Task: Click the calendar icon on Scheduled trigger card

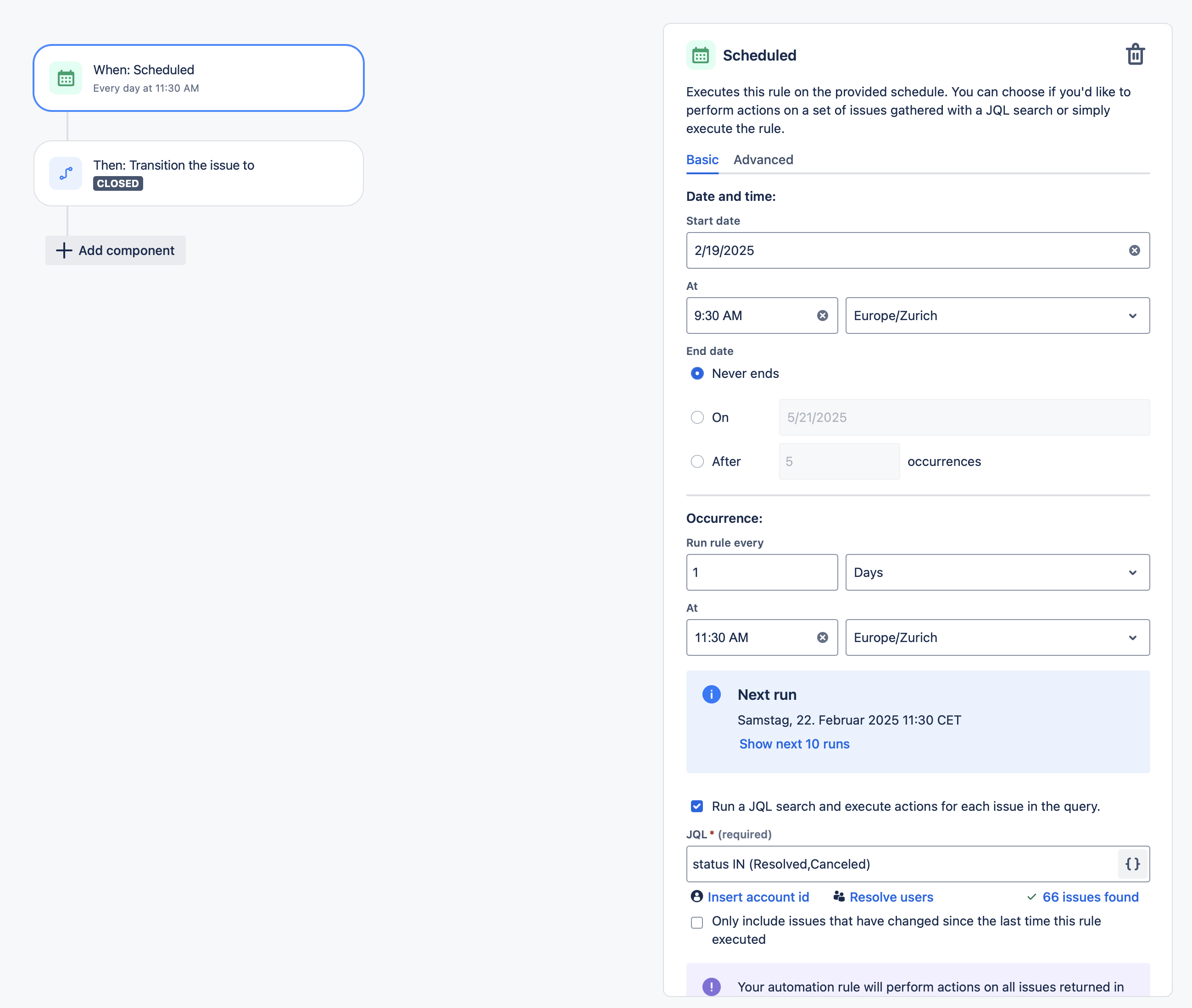Action: click(66, 78)
